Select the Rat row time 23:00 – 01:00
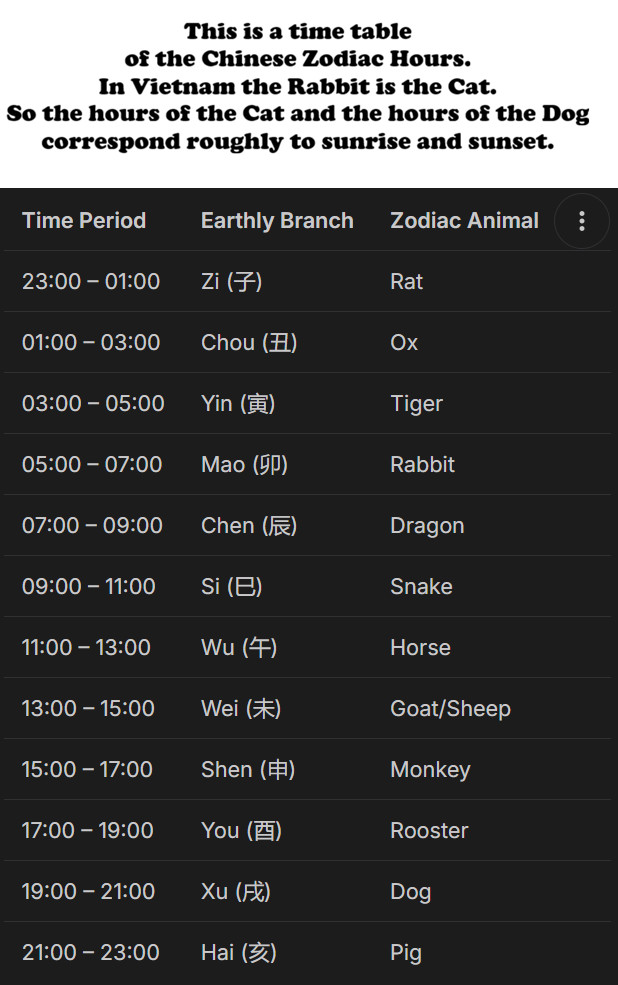 pos(91,281)
